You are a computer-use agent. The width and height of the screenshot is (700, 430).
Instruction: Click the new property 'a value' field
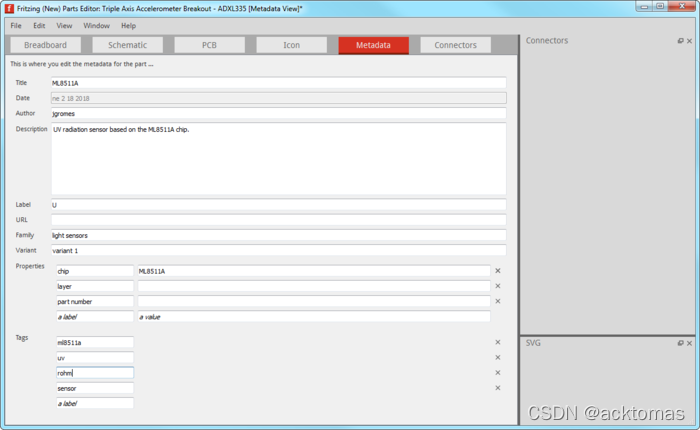[x=314, y=317]
